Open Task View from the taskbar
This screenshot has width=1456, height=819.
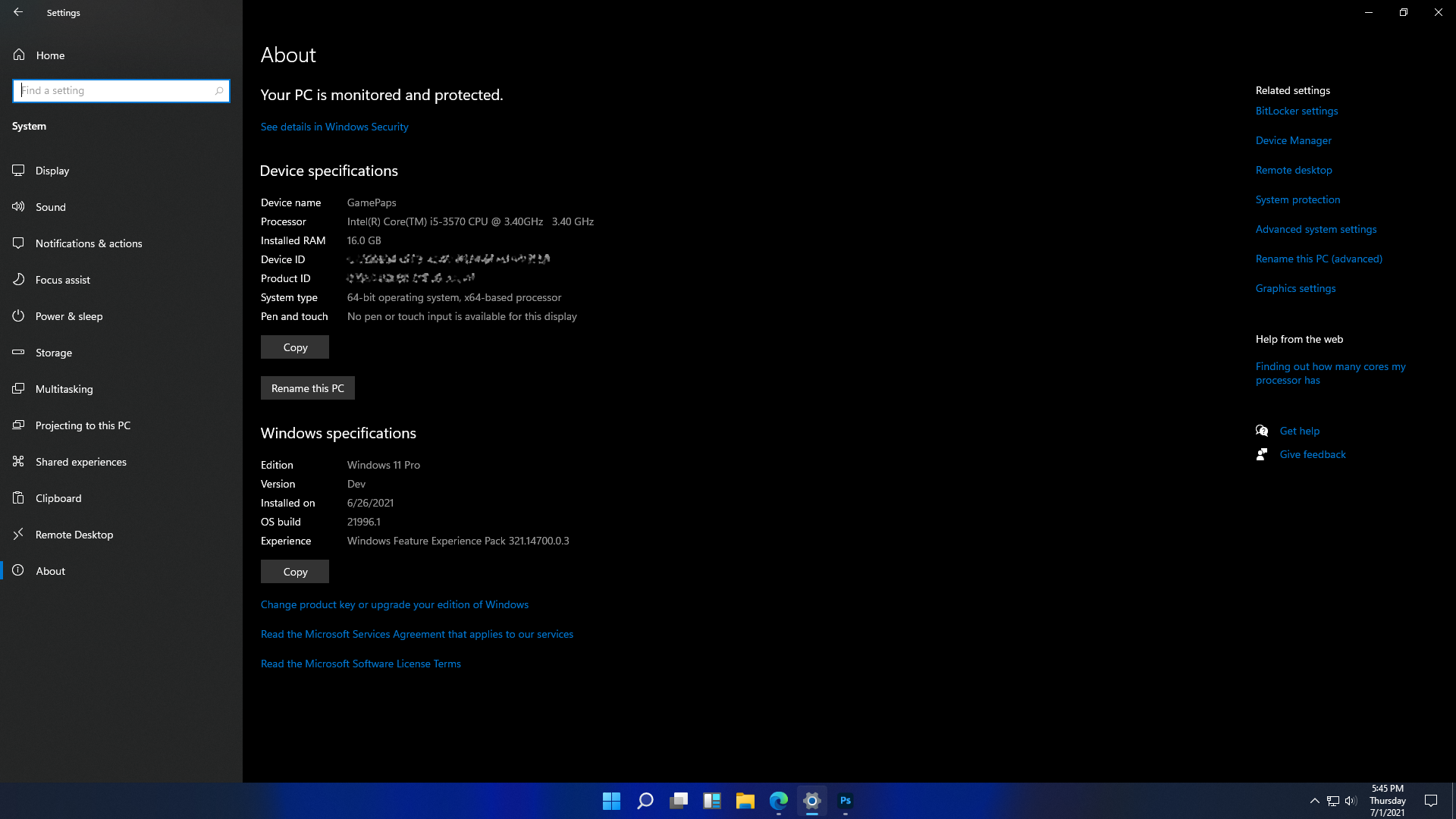[x=678, y=800]
